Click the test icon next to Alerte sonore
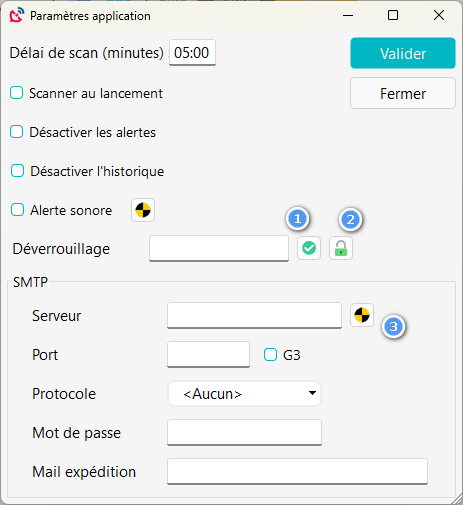Viewport: 463px width, 505px height. point(143,210)
